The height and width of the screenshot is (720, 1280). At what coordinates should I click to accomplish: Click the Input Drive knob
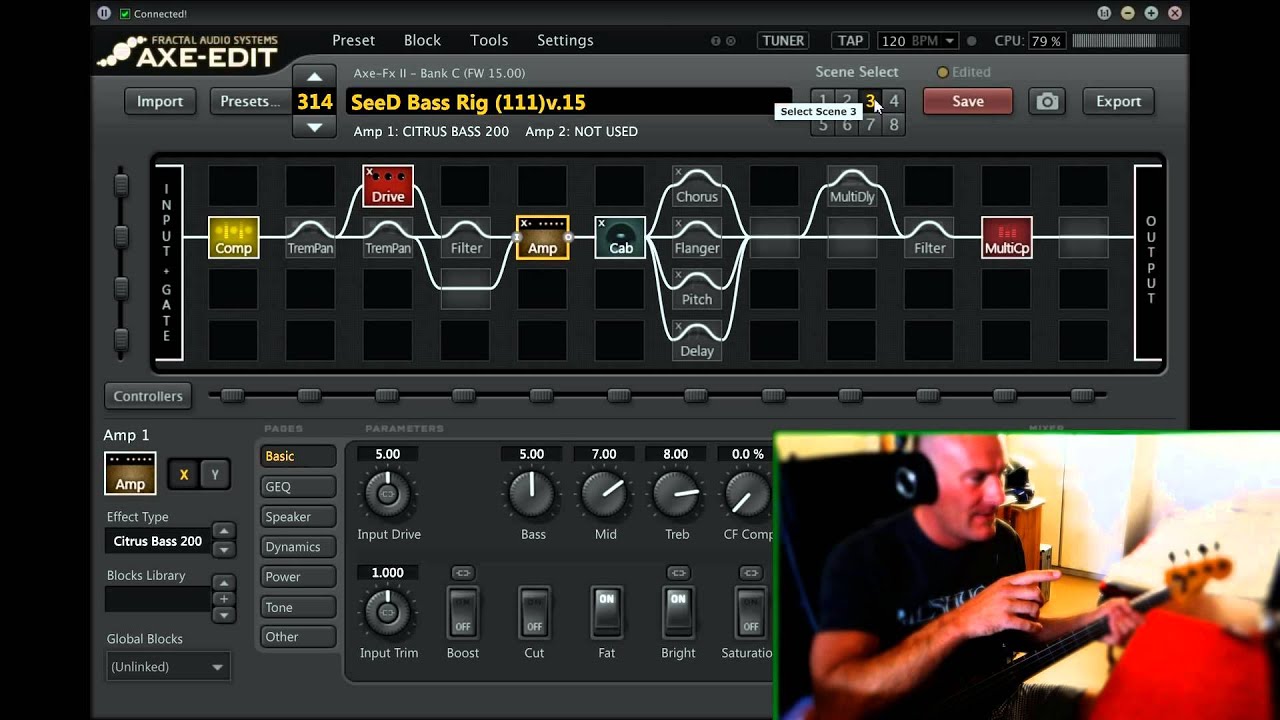tap(388, 494)
